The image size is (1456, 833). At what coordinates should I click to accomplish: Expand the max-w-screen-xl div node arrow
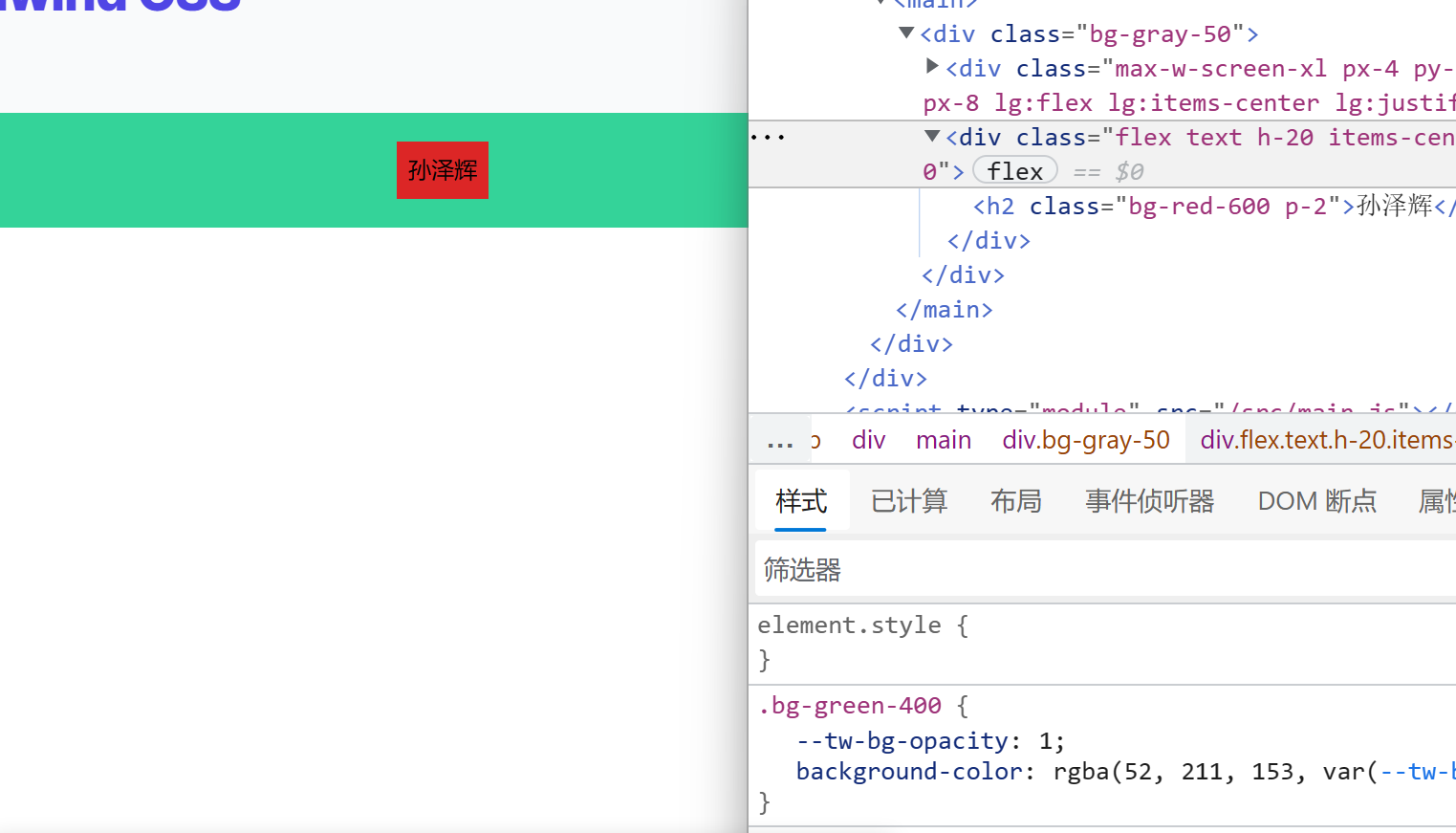(x=932, y=67)
